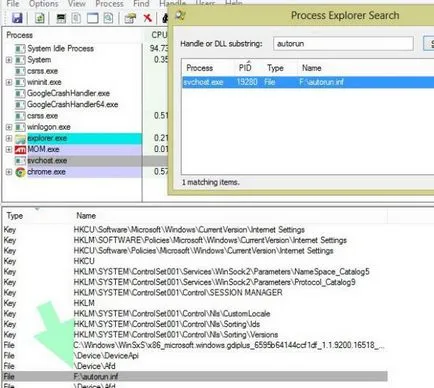Click the GoogleCrashHandler64.exe process icon
The width and height of the screenshot is (434, 388).
(20, 105)
